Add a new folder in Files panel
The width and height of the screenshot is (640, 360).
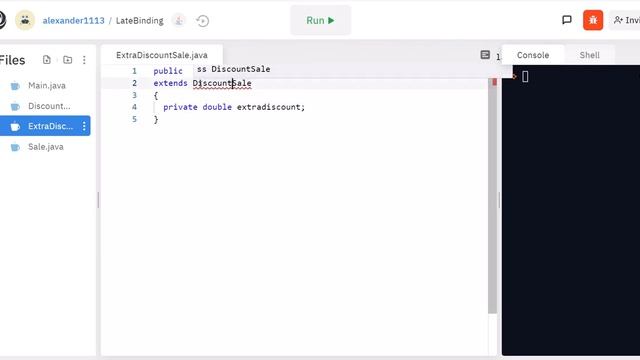(68, 60)
